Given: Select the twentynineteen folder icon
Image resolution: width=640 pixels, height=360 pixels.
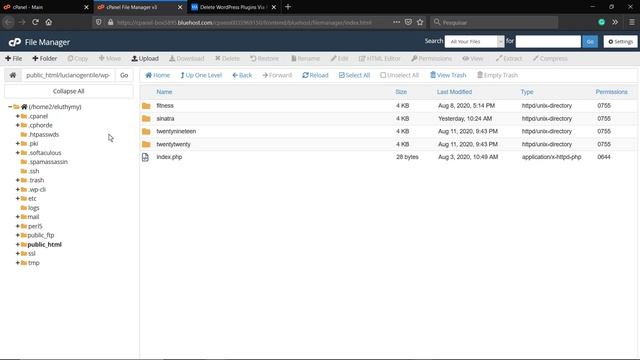Looking at the screenshot, I should [146, 131].
